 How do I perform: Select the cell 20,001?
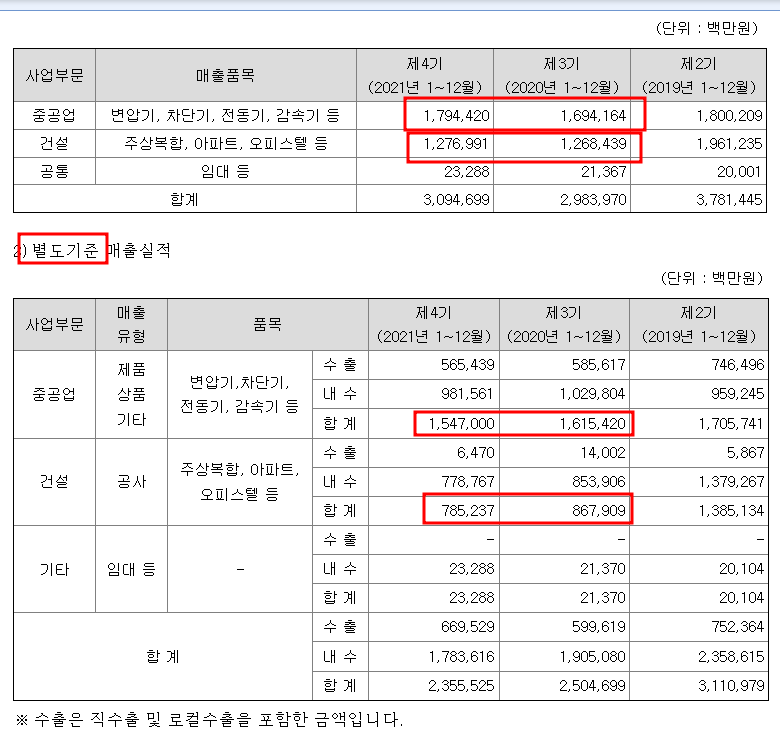click(739, 172)
